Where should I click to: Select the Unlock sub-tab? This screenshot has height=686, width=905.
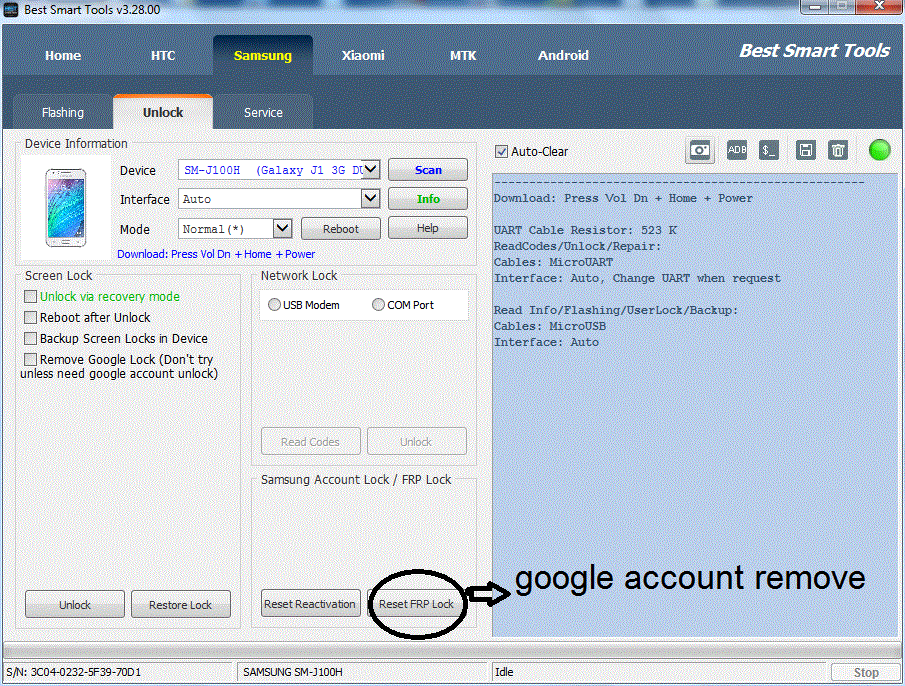click(x=163, y=112)
